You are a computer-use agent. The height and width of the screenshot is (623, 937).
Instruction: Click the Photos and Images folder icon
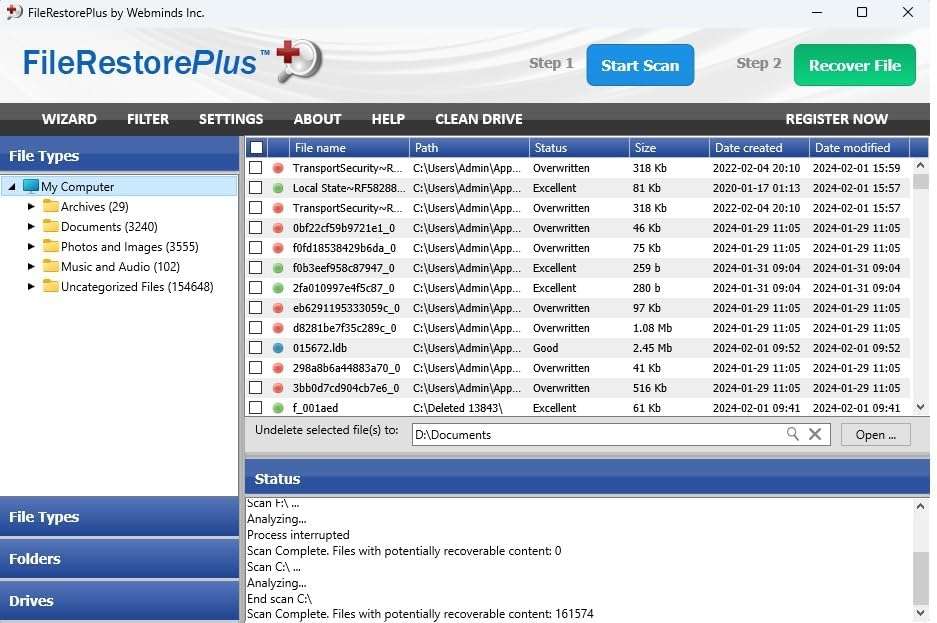(51, 247)
